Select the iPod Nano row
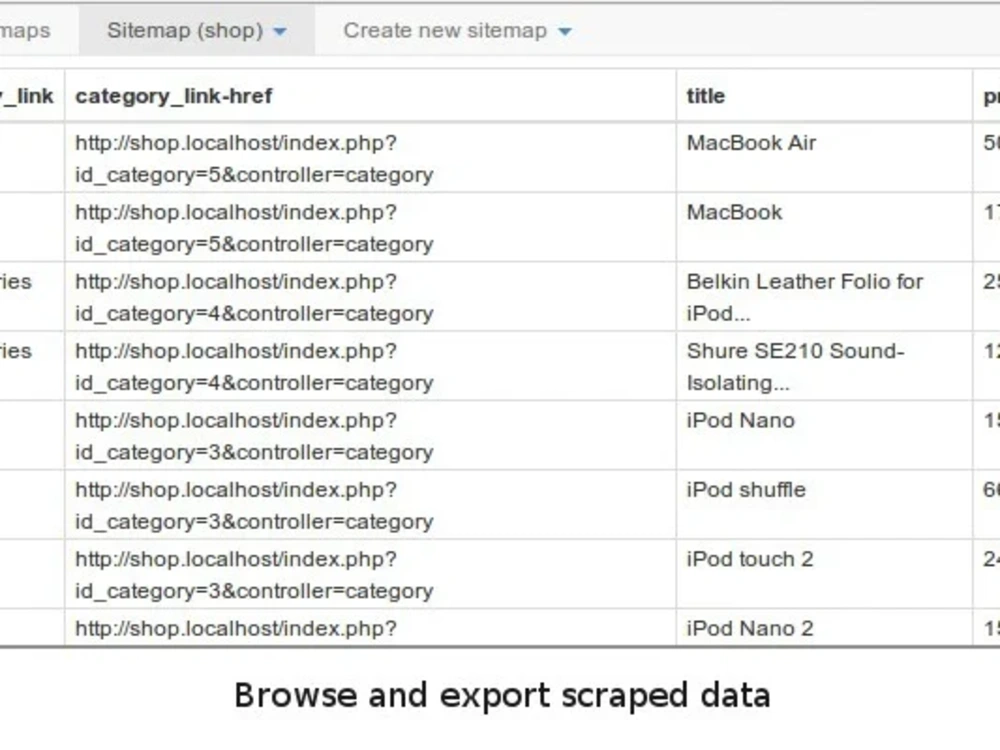This screenshot has height=750, width=1000. [738, 420]
